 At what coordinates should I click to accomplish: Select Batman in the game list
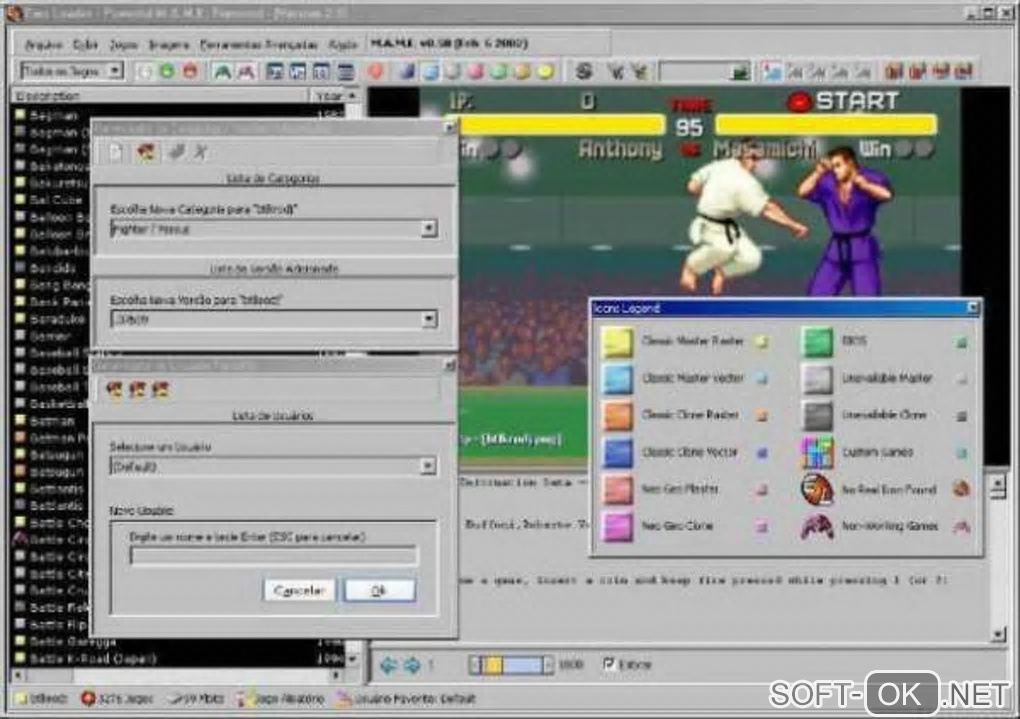52,421
